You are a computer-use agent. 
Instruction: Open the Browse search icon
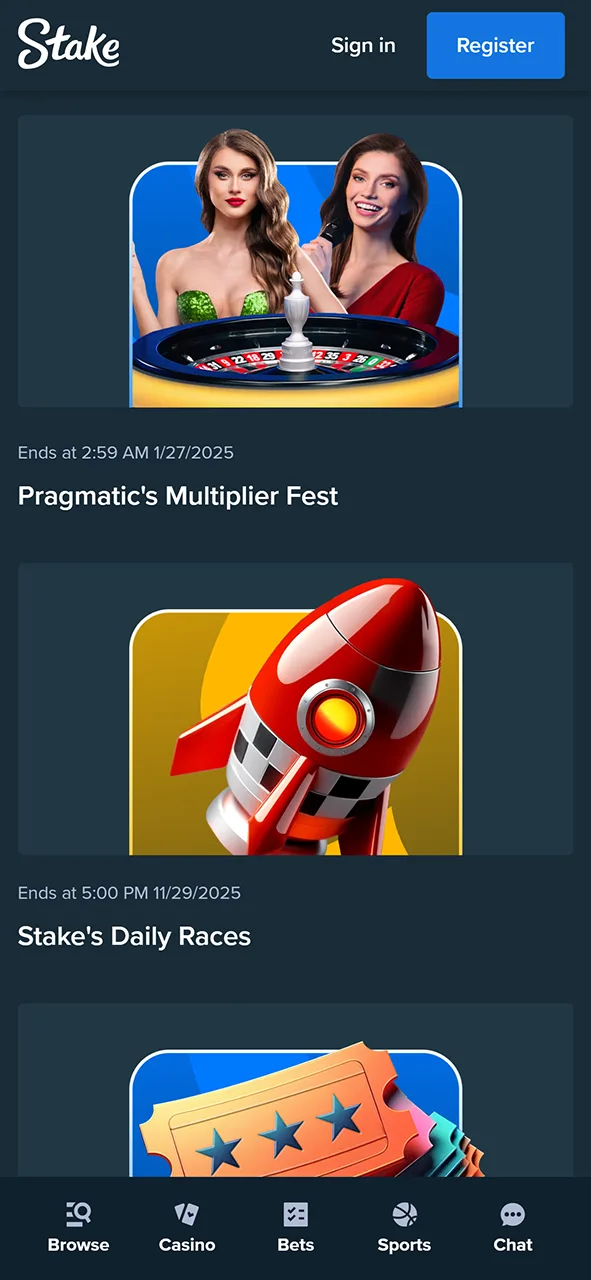point(78,1214)
